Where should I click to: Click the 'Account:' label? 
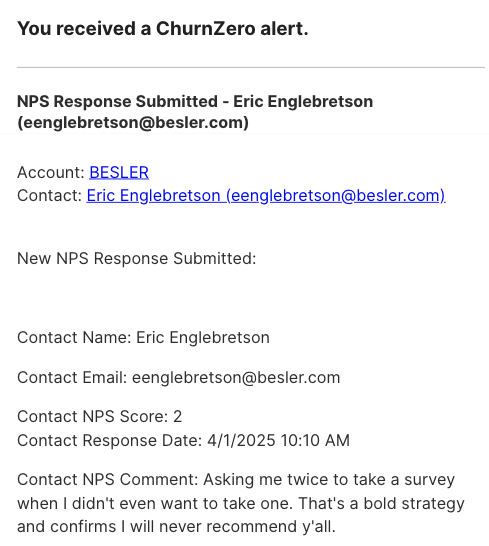pos(51,172)
